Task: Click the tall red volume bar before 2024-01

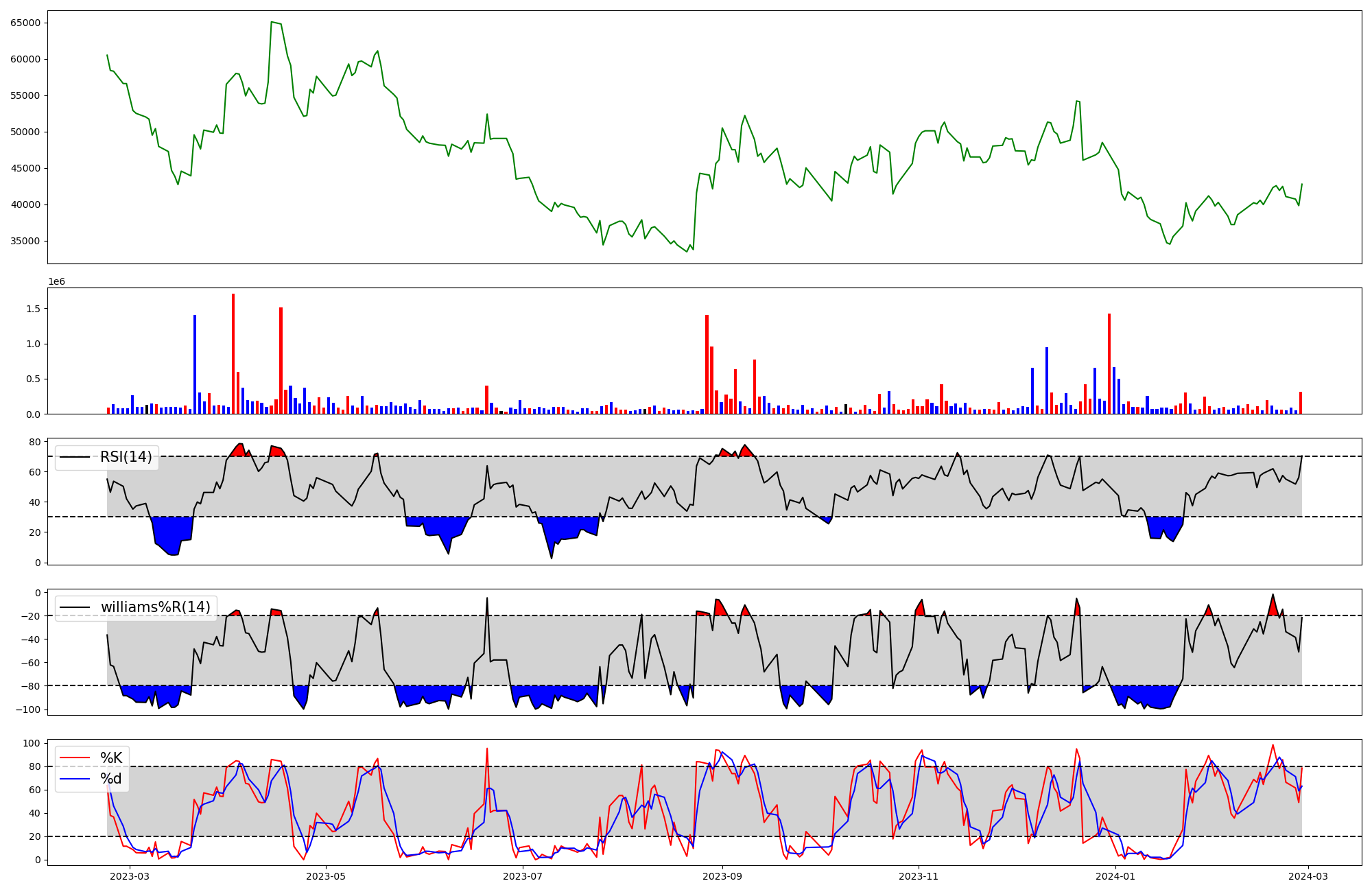Action: click(x=1109, y=364)
